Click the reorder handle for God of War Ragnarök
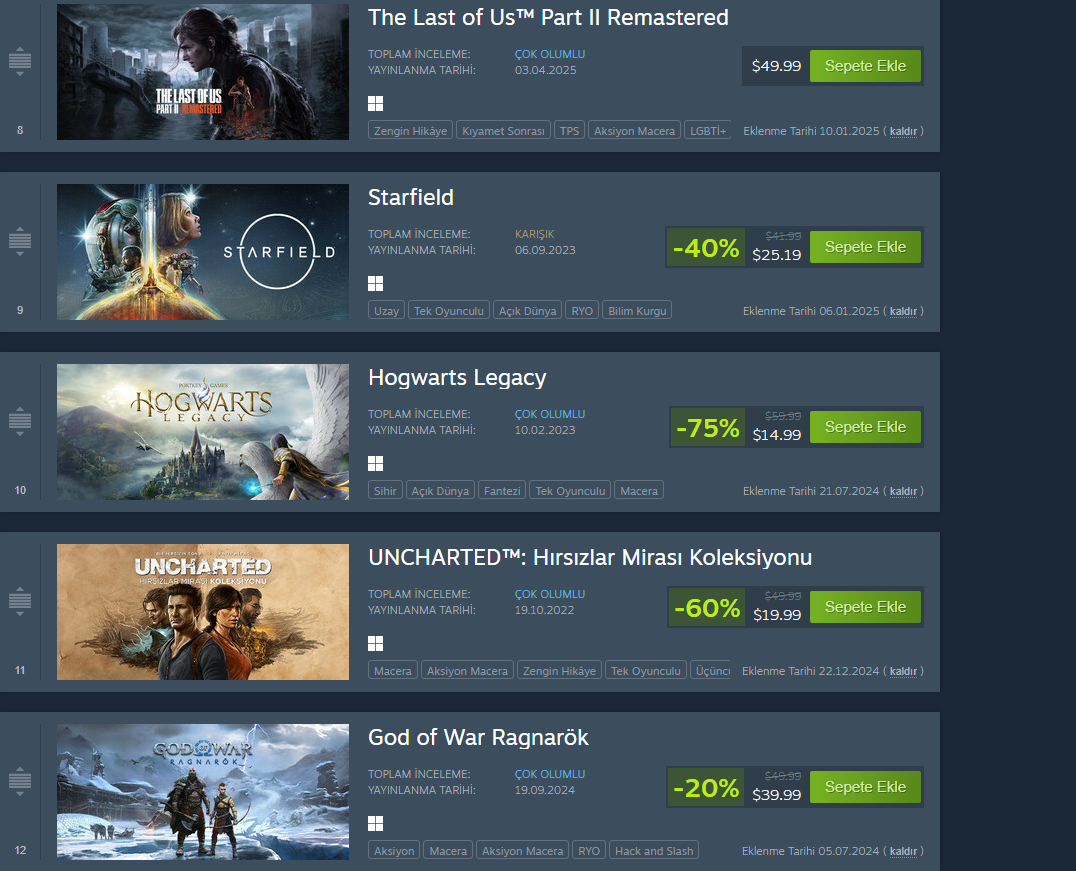 click(20, 781)
